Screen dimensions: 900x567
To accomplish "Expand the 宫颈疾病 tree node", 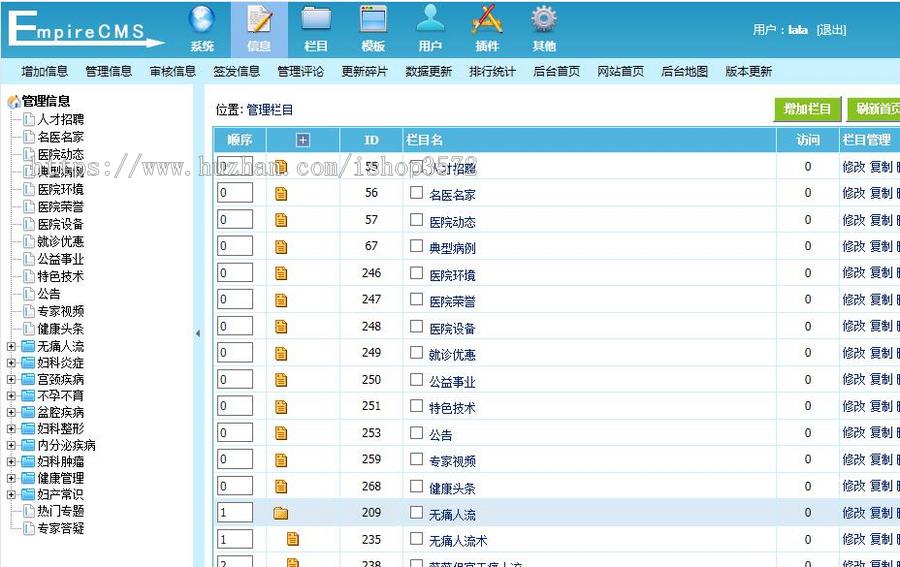I will [x=11, y=379].
